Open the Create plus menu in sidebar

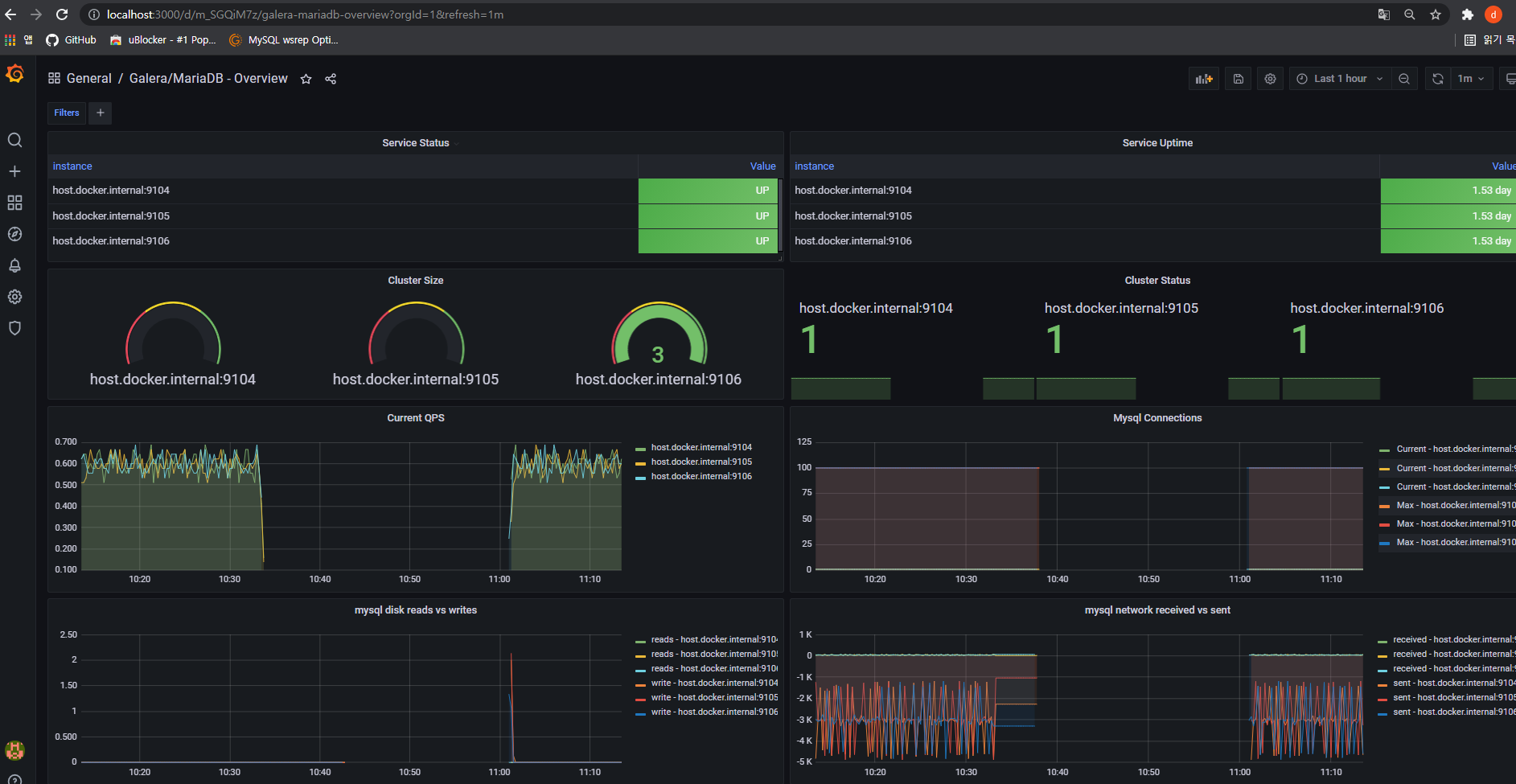(14, 171)
